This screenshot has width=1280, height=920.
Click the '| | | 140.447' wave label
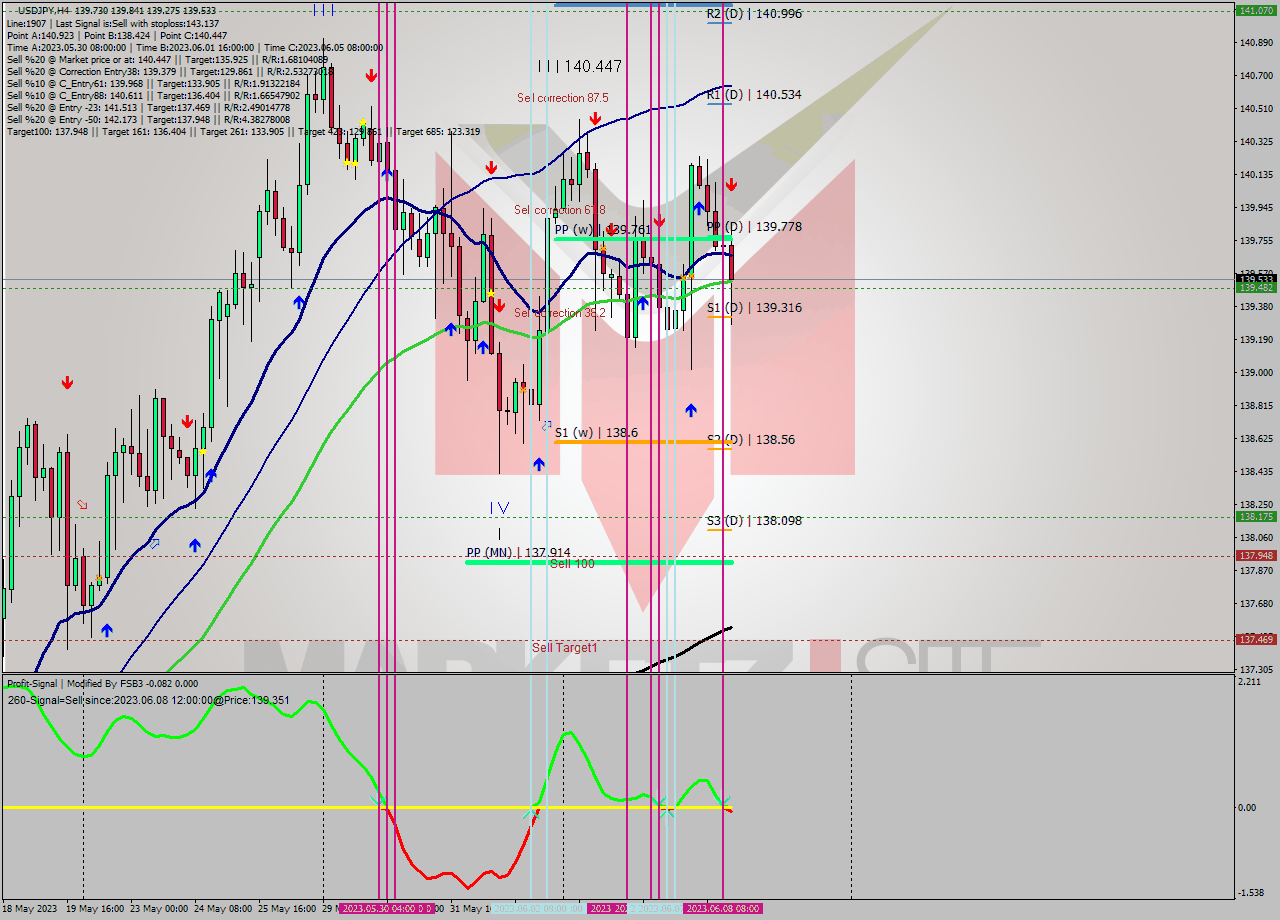[x=580, y=67]
